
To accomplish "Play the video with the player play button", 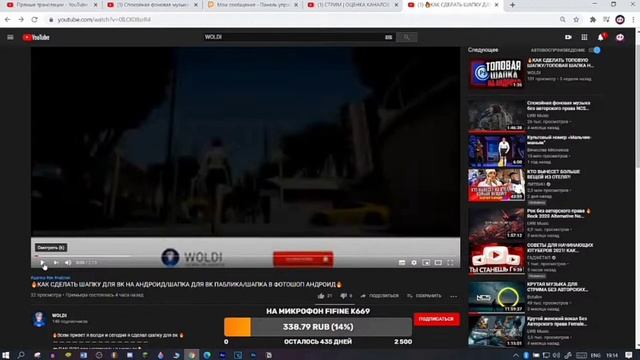I will click(x=42, y=262).
